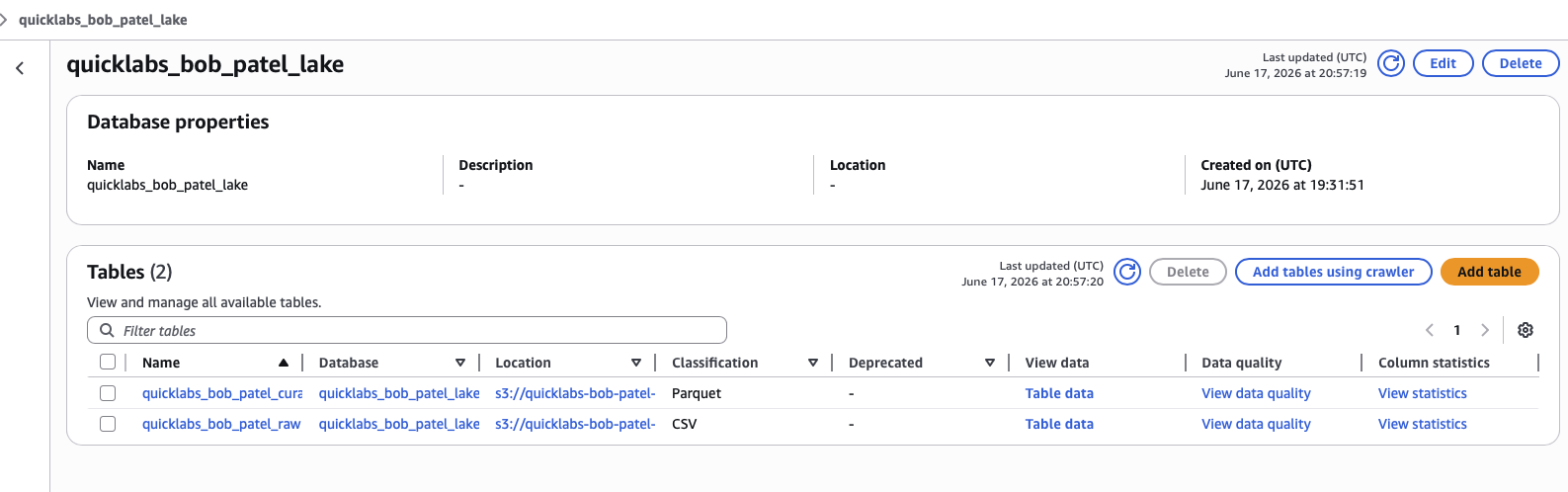
Task: Go to next page of tables
Action: (1485, 330)
